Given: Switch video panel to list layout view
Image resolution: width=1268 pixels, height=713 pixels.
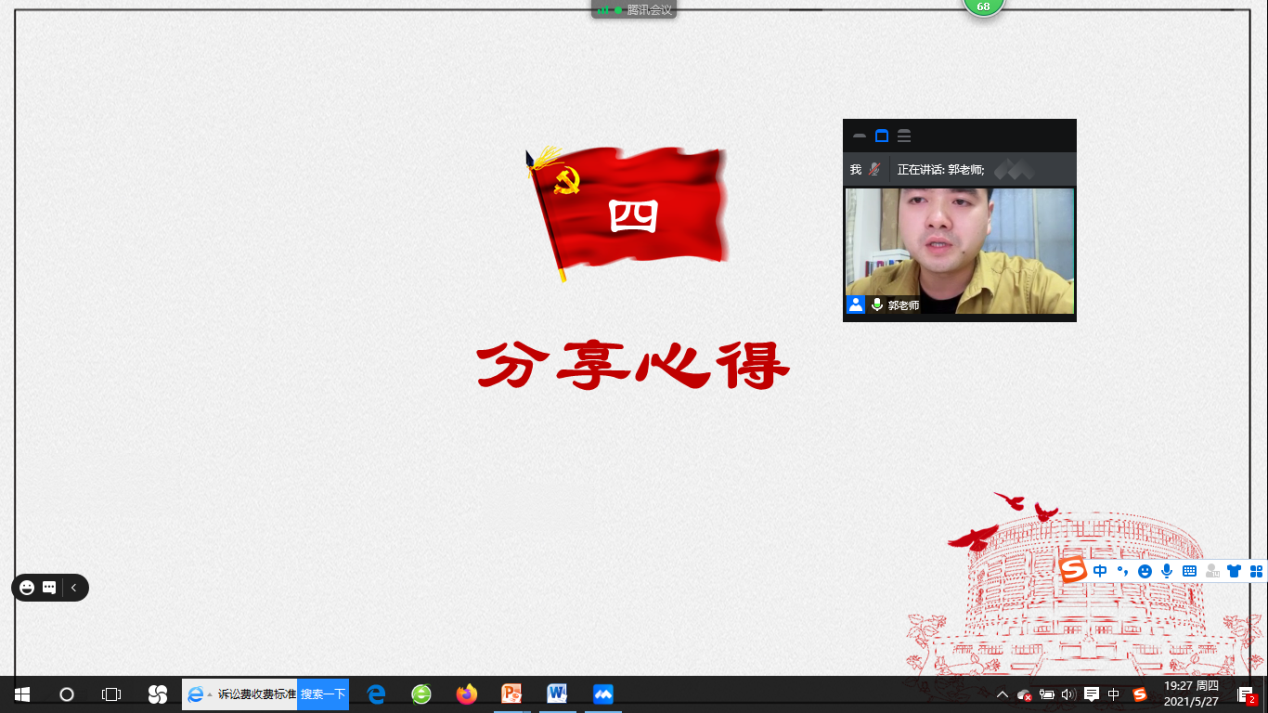Looking at the screenshot, I should pyautogui.click(x=904, y=136).
